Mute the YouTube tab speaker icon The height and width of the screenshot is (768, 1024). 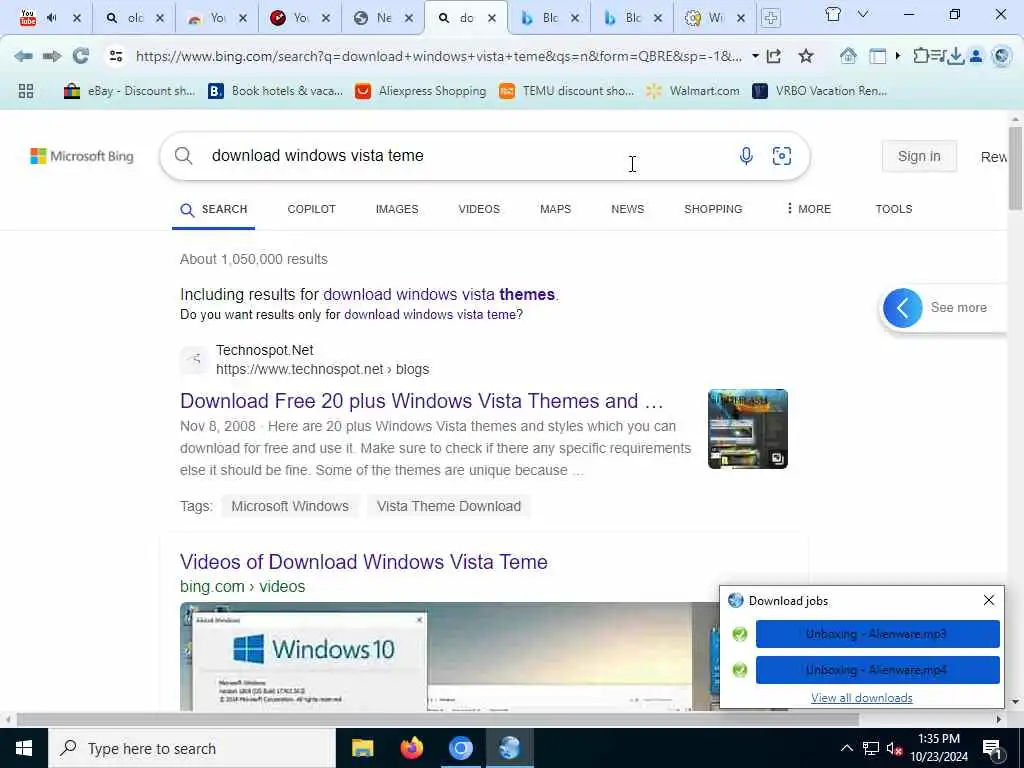coord(52,18)
